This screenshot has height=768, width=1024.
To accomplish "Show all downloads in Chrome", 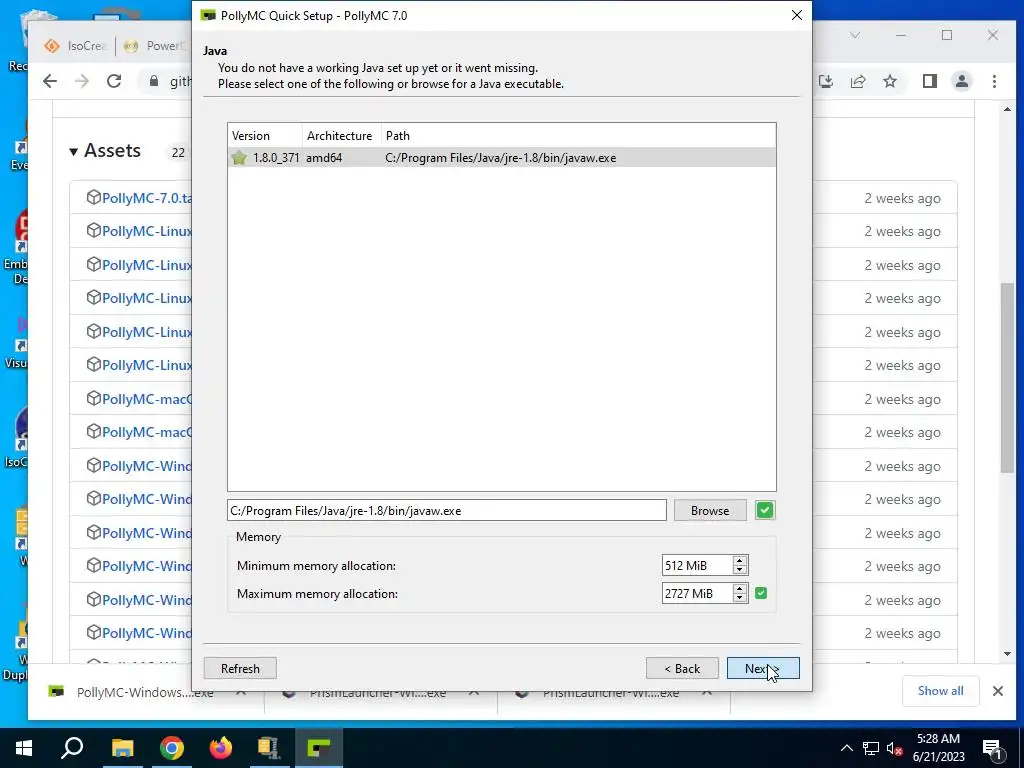I will [x=940, y=691].
